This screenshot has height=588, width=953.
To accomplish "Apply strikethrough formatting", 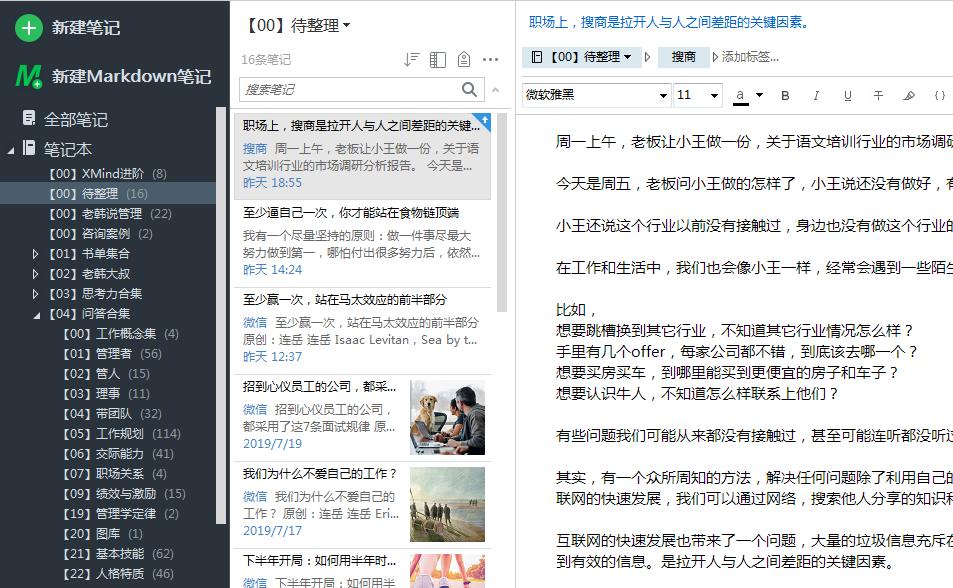I will pyautogui.click(x=878, y=95).
